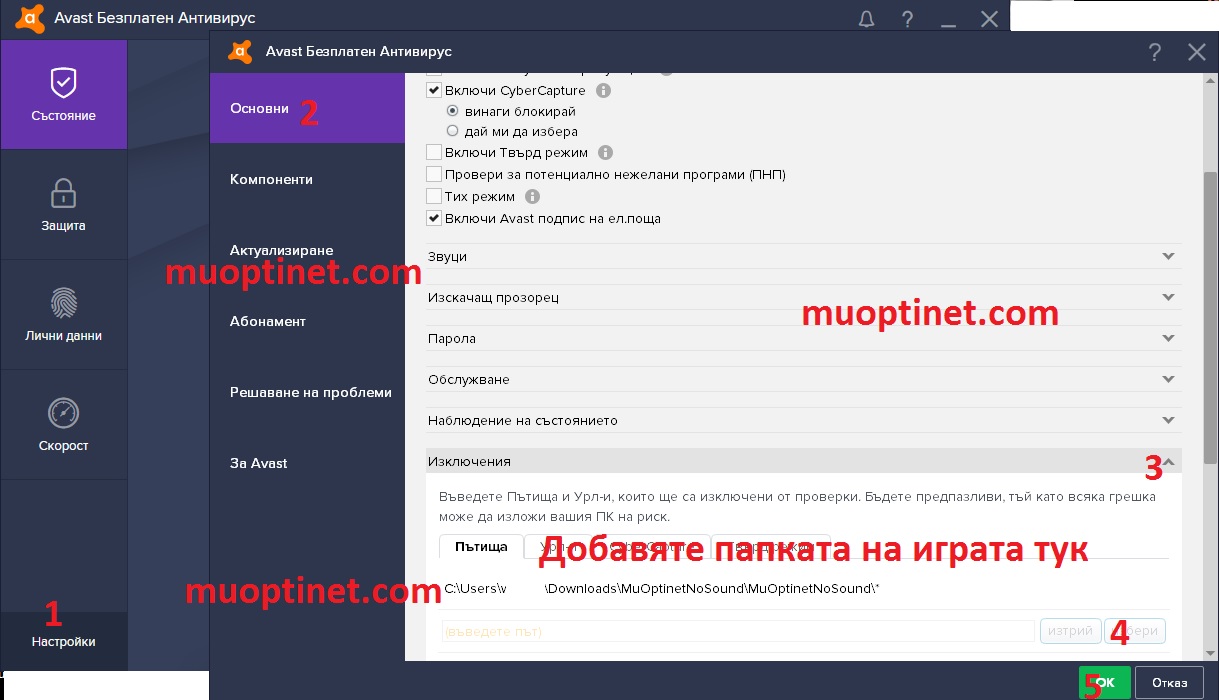Cancel with the Отказ button
1219x700 pixels.
(1169, 683)
